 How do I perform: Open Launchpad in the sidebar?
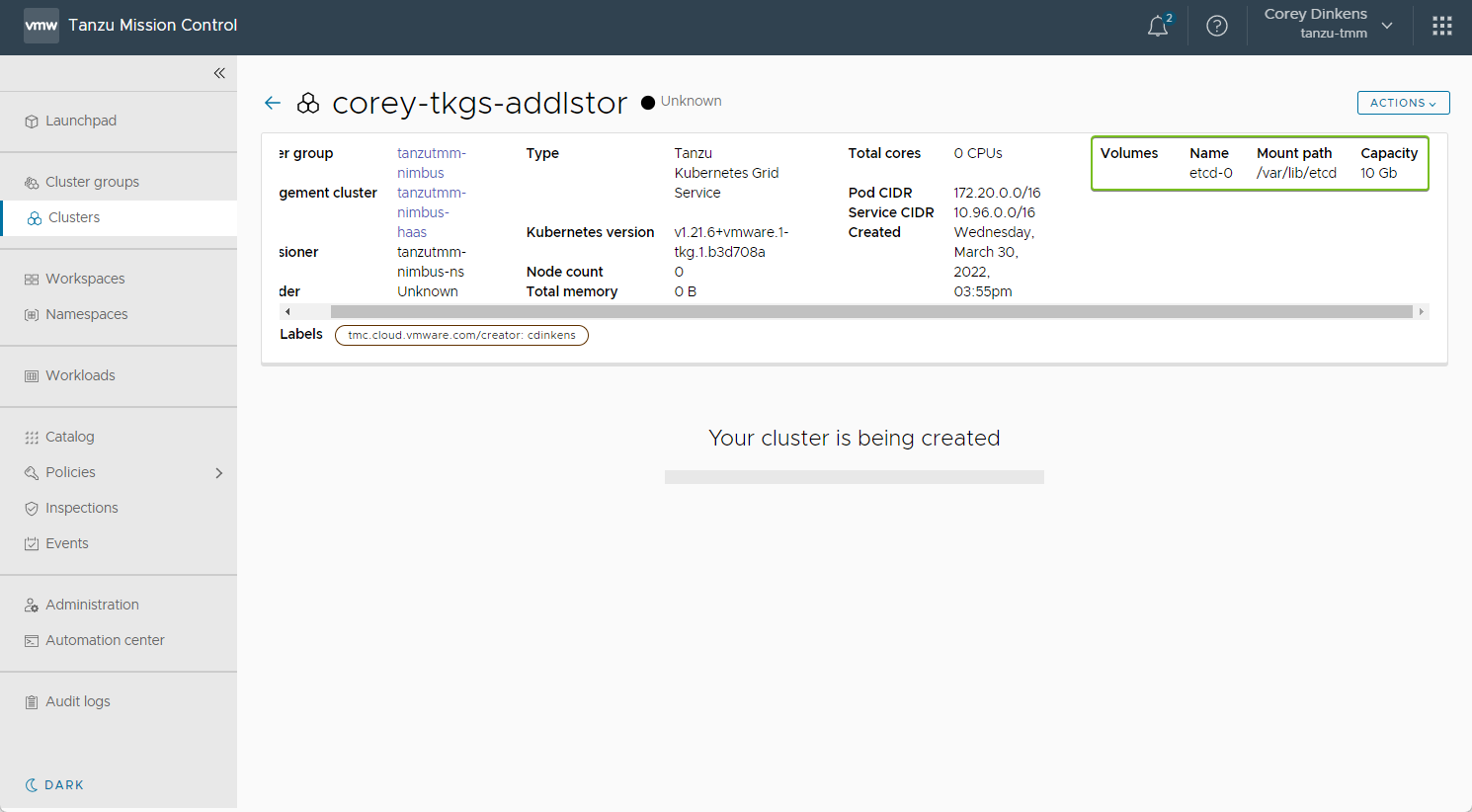81,121
